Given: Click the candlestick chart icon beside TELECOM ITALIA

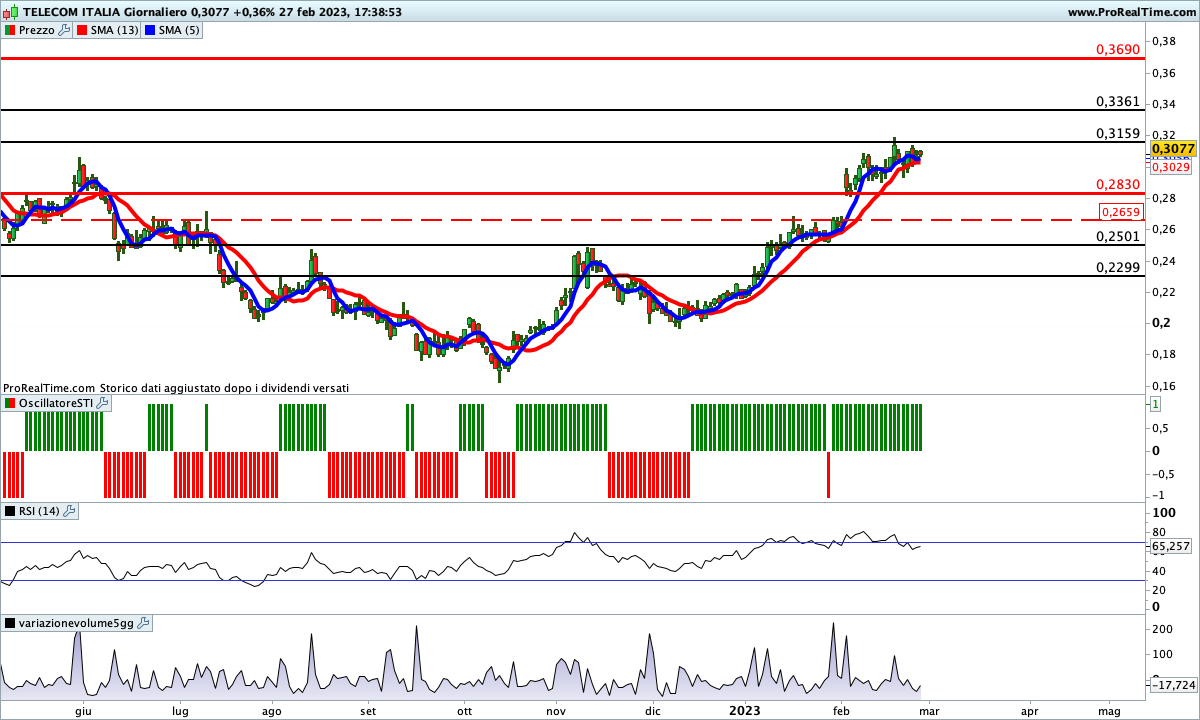Looking at the screenshot, I should click(10, 12).
